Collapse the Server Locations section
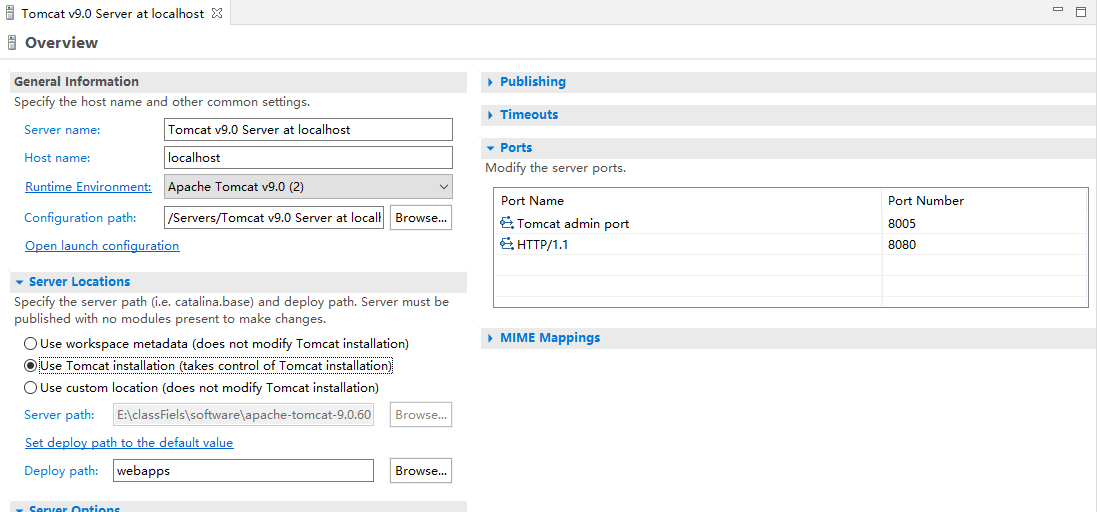The height and width of the screenshot is (512, 1097). pos(20,282)
